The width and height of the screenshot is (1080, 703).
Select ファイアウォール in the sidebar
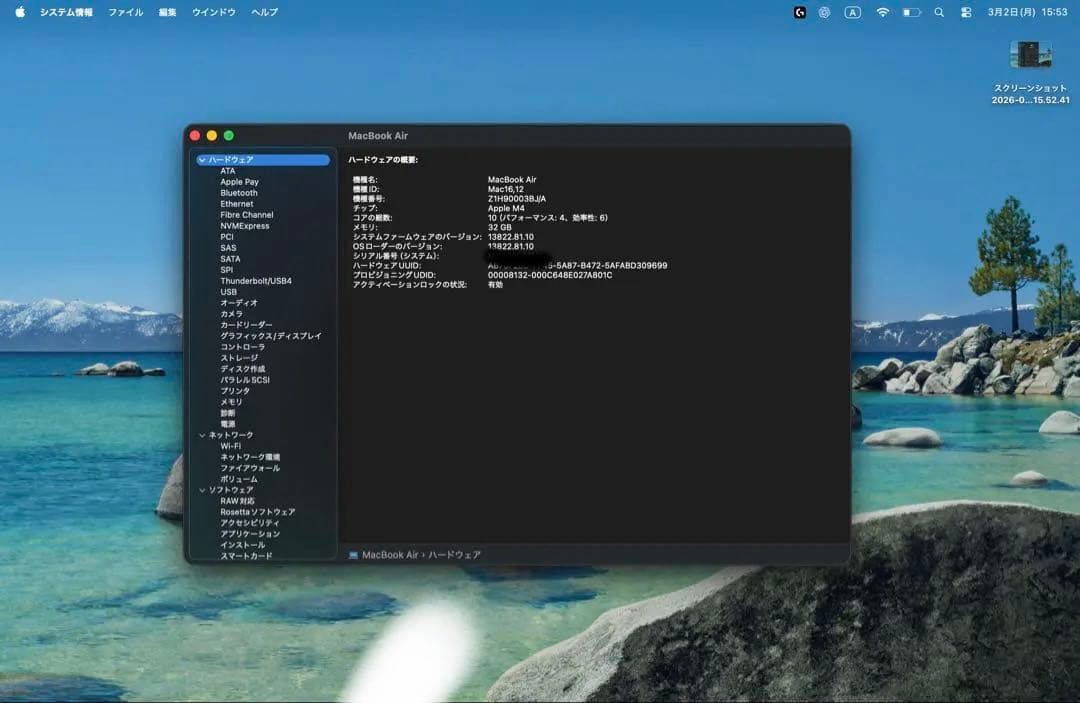click(x=250, y=468)
